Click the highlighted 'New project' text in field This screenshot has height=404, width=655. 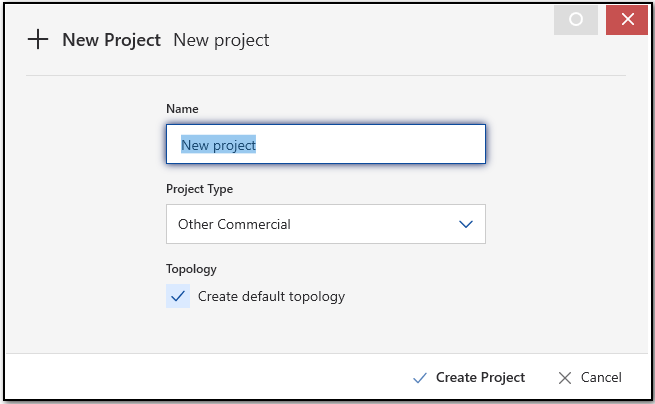click(218, 145)
